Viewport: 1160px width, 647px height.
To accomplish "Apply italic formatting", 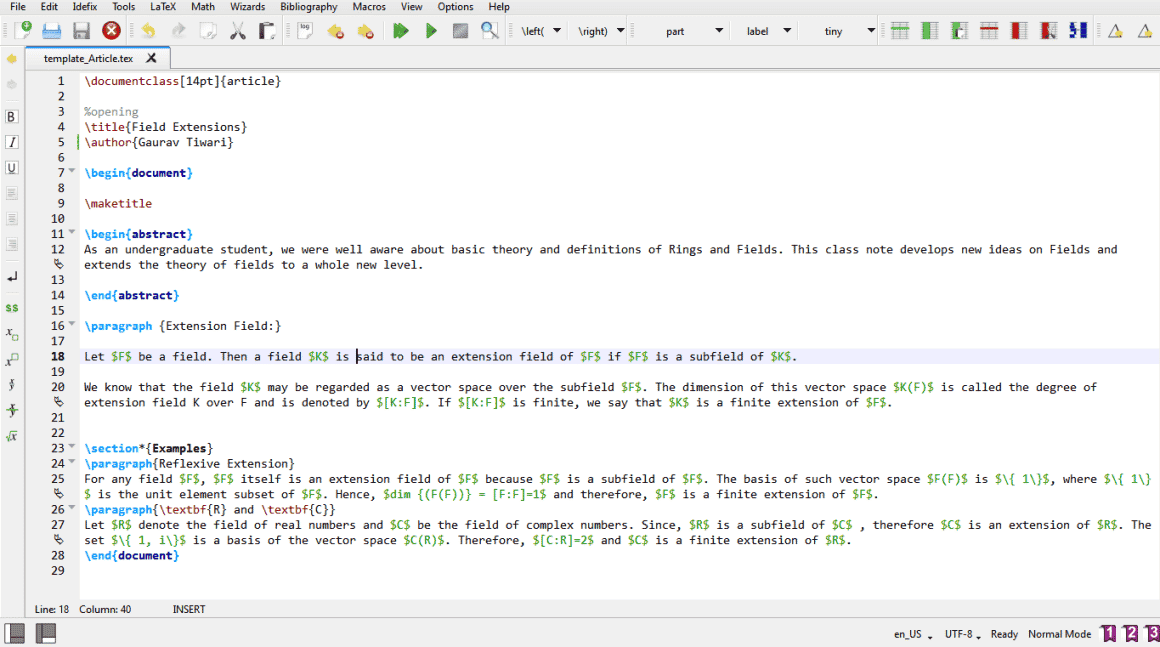I will tap(11, 142).
